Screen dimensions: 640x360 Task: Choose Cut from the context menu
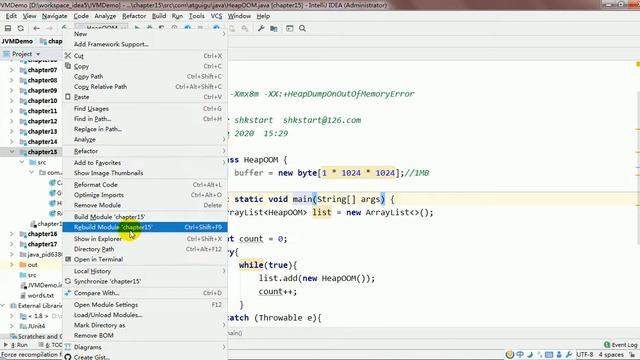point(145,56)
